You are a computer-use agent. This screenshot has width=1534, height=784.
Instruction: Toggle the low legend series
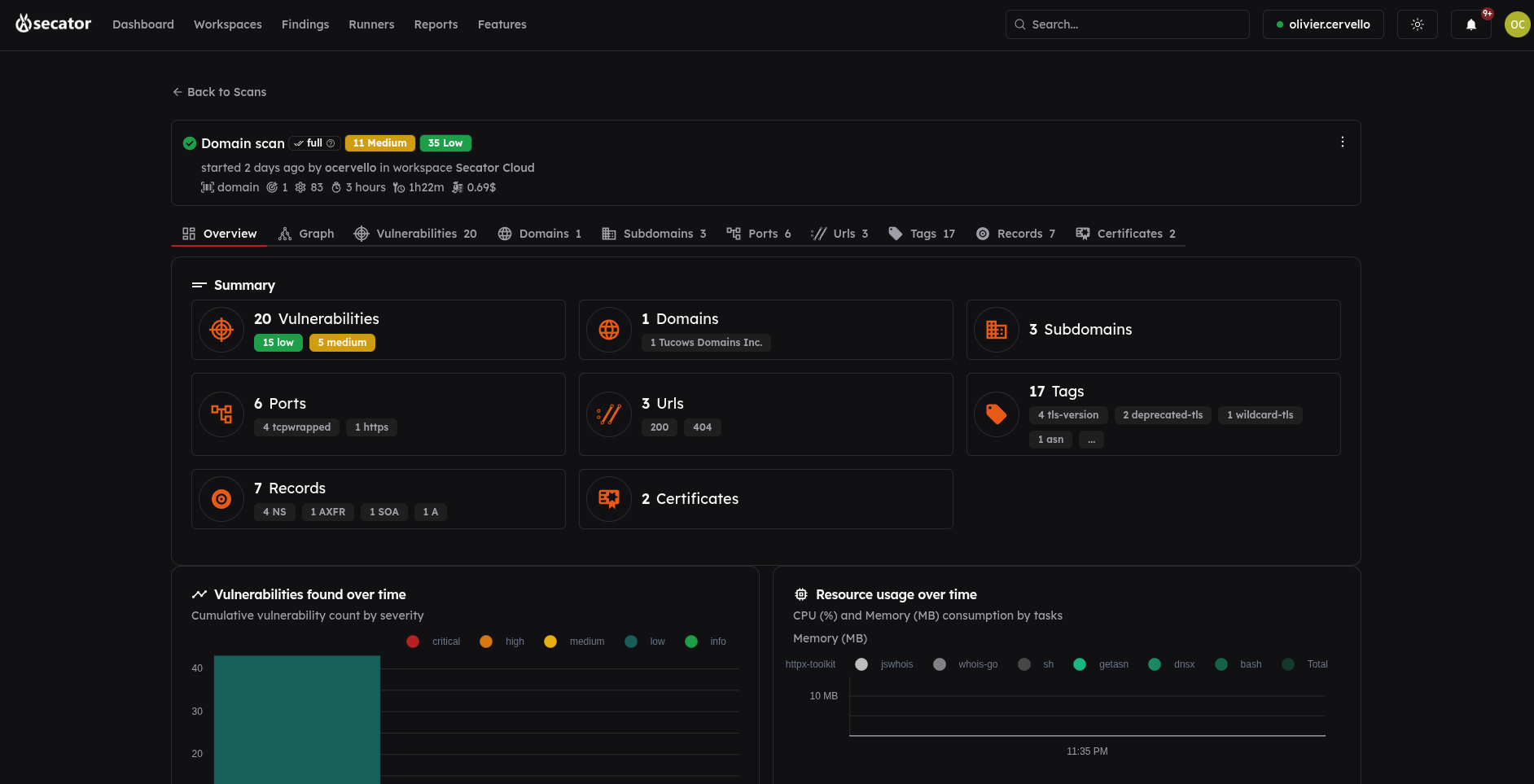click(645, 642)
